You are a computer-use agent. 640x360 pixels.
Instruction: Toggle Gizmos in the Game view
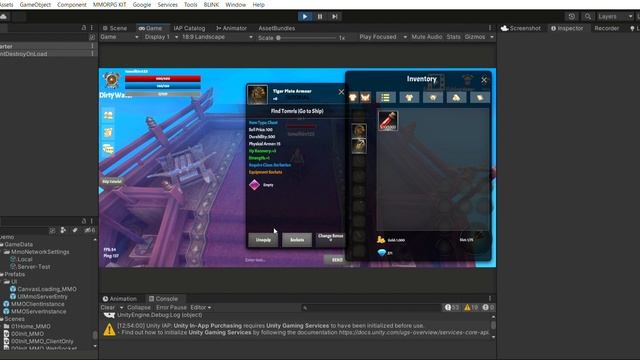[x=475, y=37]
